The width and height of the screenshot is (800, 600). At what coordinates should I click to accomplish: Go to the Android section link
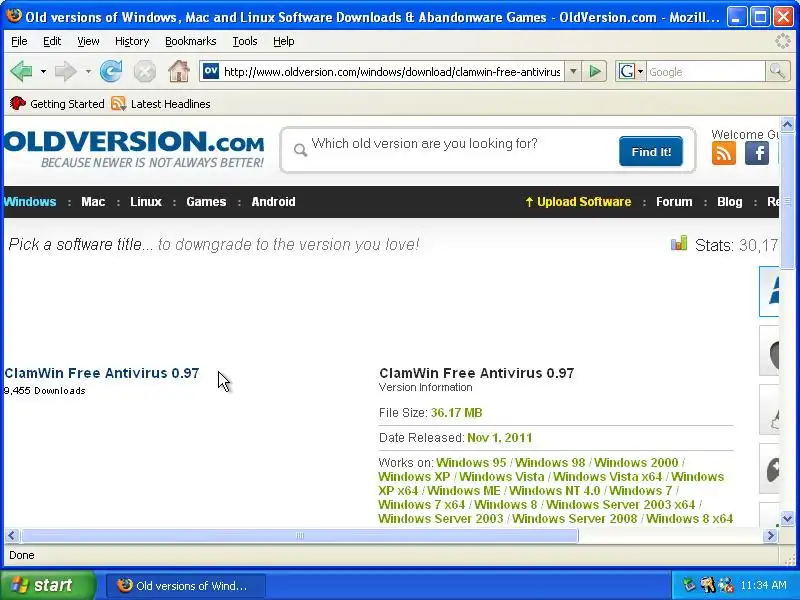pyautogui.click(x=273, y=202)
